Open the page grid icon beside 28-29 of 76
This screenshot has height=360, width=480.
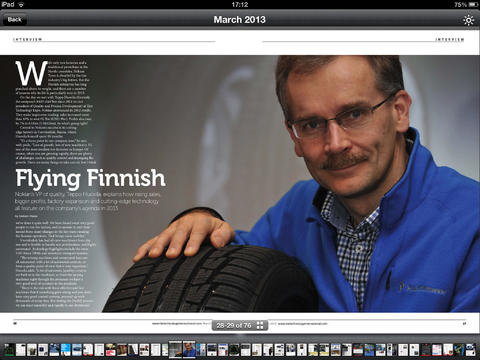click(x=260, y=325)
